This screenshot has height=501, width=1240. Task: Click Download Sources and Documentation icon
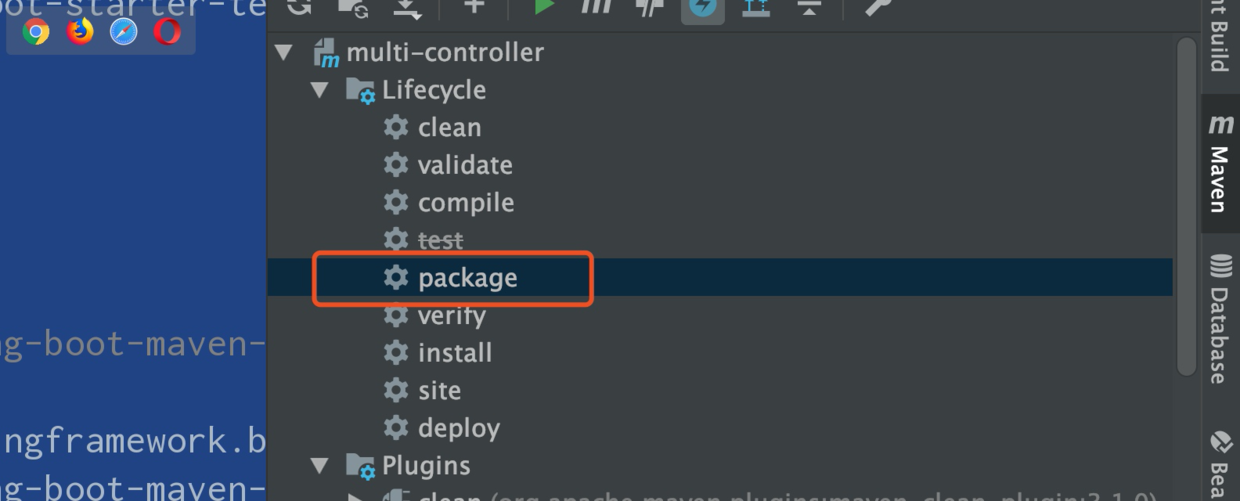tap(408, 6)
